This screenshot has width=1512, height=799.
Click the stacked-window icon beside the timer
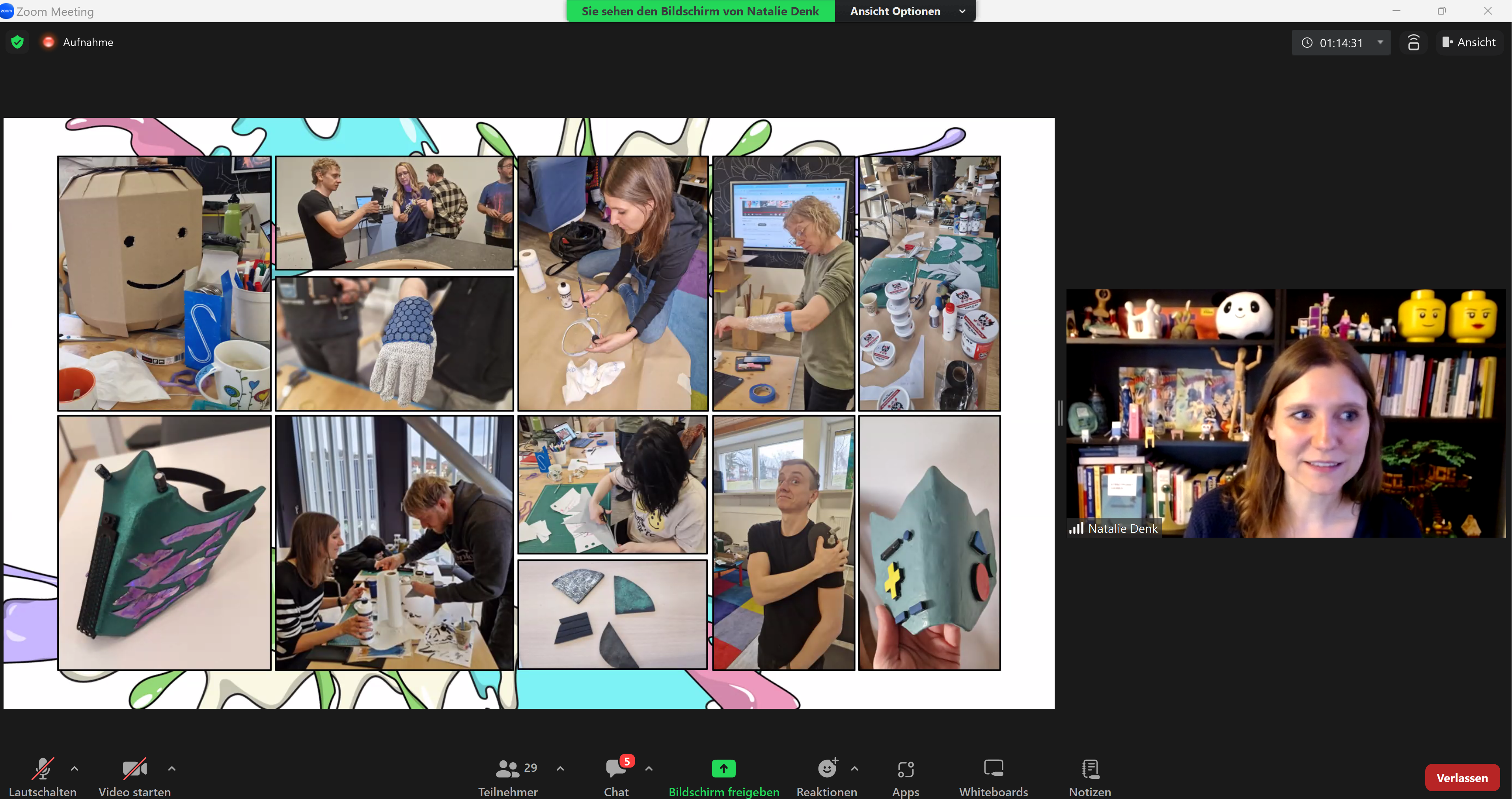tap(1414, 42)
